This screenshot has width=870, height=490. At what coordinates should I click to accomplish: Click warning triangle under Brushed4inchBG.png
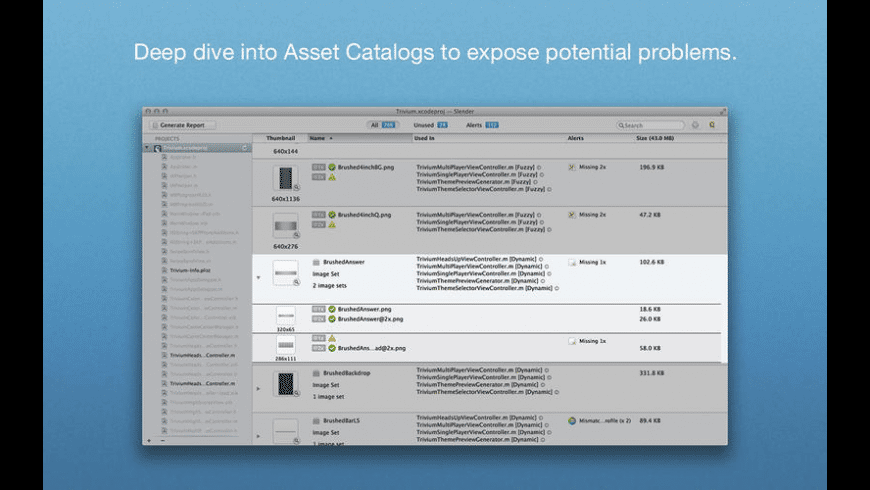pyautogui.click(x=332, y=177)
